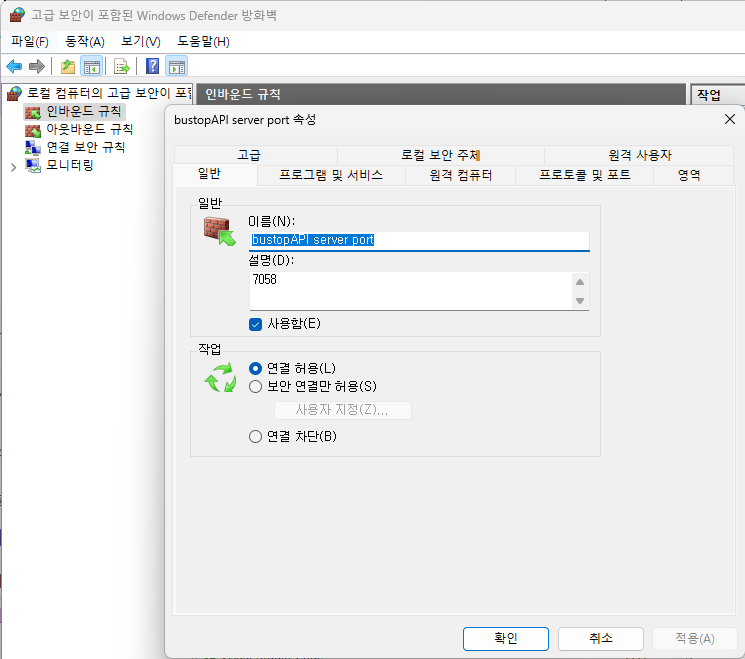Click the firewall app icon in title bar
Screen dimensions: 745x659
tap(17, 15)
